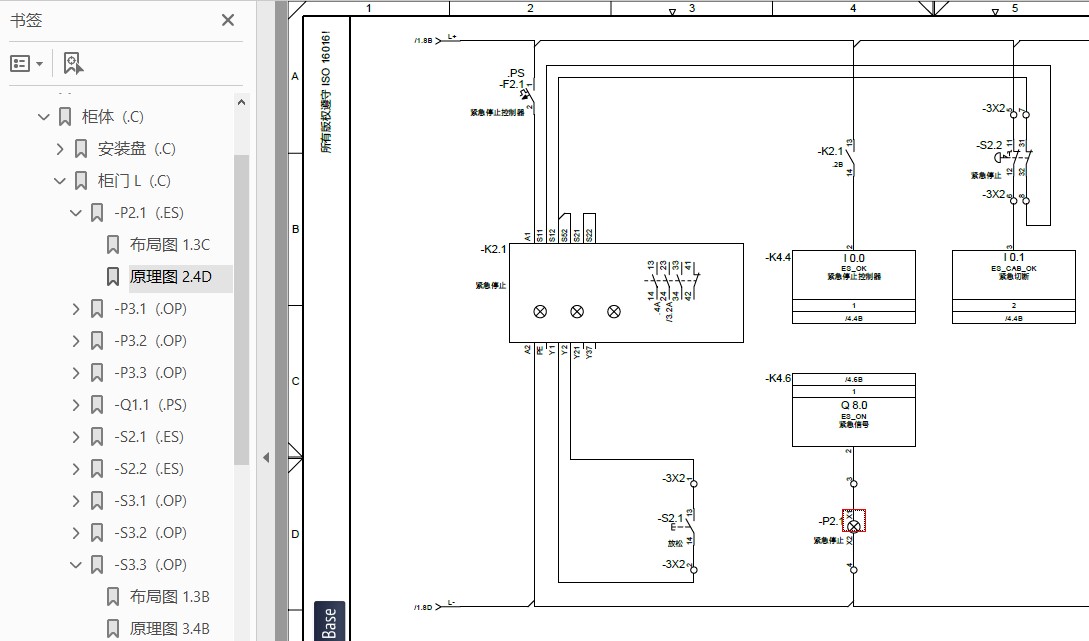The width and height of the screenshot is (1089, 641).
Task: Expand the -S2.2 (.ES) bookmark node
Action: [76, 468]
